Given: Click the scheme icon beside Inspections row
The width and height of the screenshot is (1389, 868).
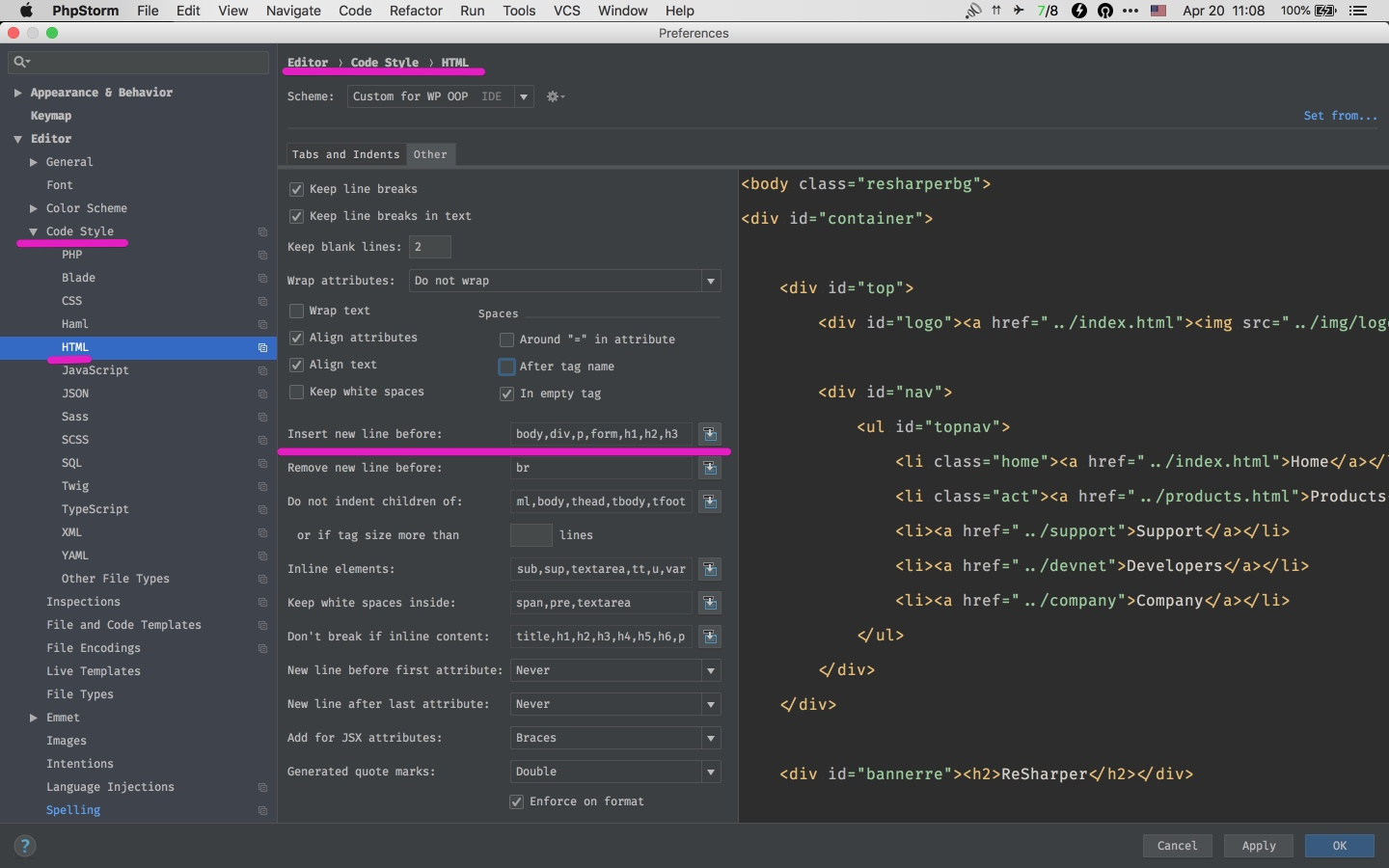Looking at the screenshot, I should (x=262, y=602).
